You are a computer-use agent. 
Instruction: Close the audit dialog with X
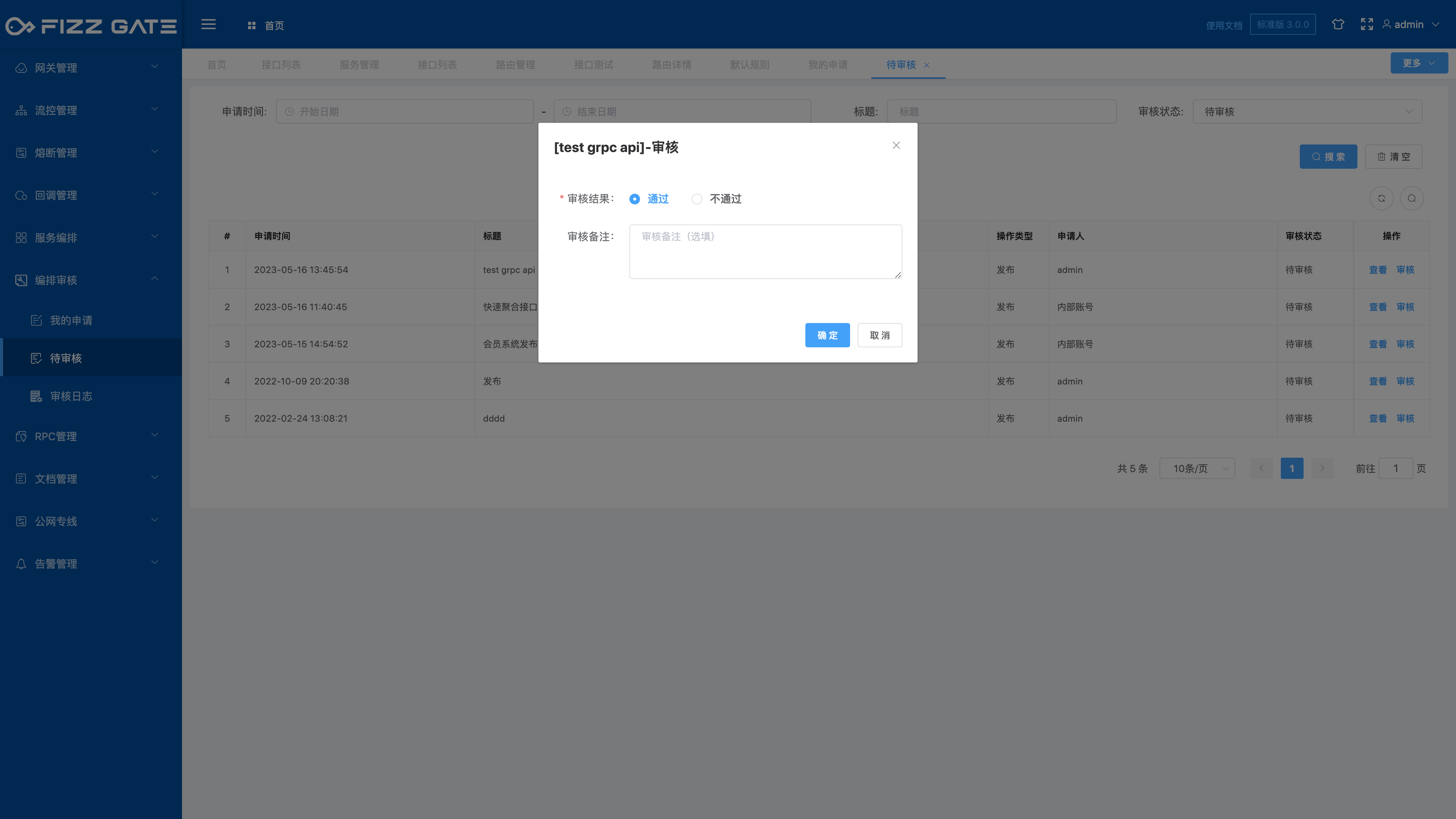click(x=896, y=145)
